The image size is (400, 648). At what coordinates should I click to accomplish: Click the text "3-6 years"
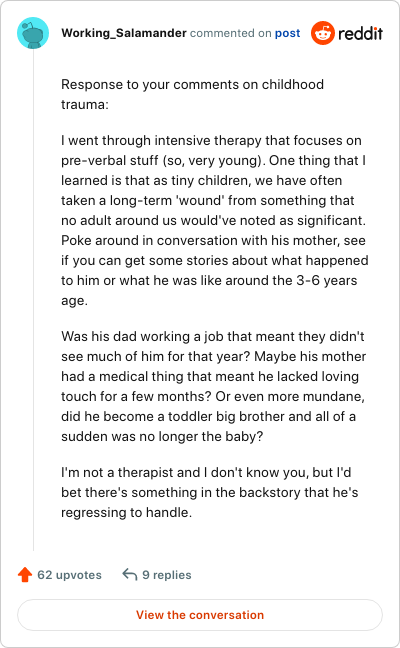pos(327,281)
